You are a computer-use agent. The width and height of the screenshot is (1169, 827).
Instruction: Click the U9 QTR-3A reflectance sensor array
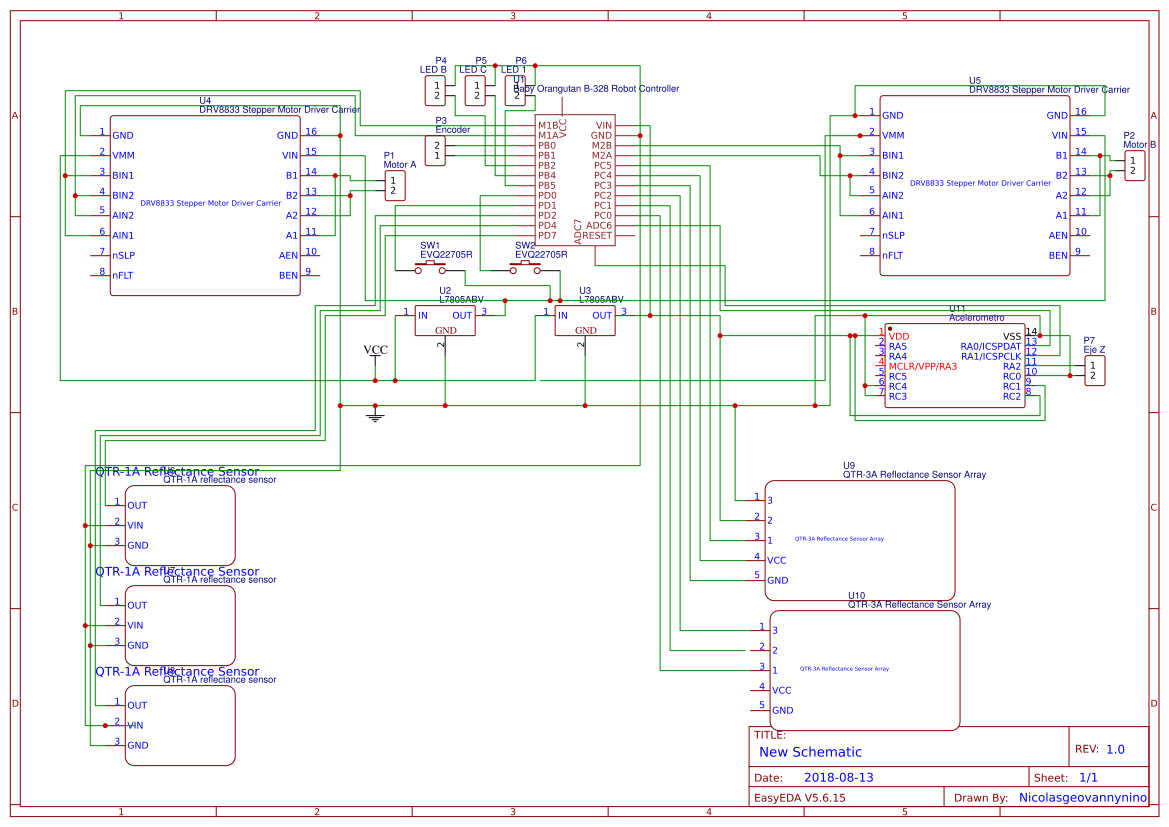click(862, 540)
